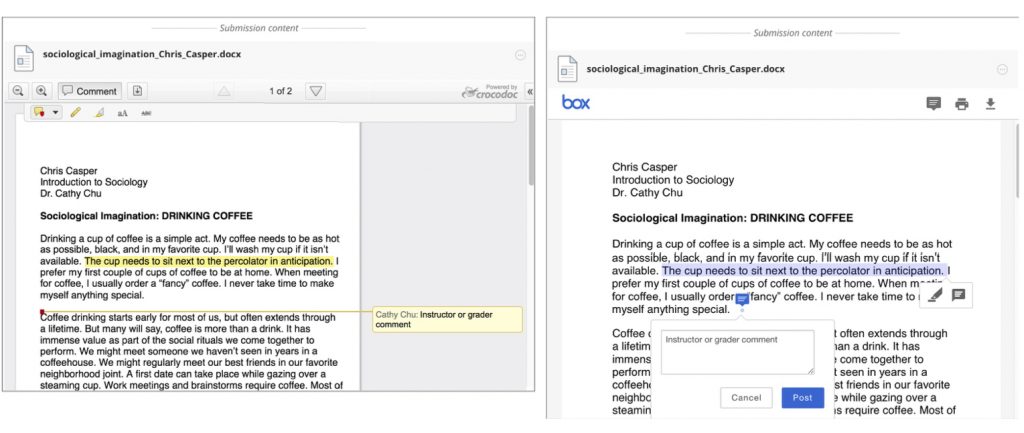Cancel the Box comment
The height and width of the screenshot is (433, 1024).
(x=746, y=398)
